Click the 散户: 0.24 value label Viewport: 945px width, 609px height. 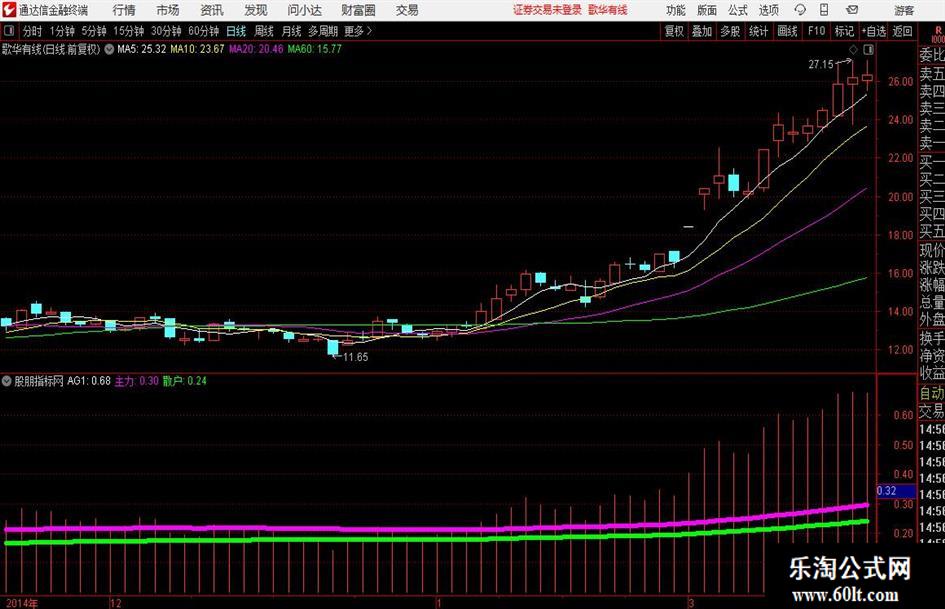pyautogui.click(x=184, y=381)
